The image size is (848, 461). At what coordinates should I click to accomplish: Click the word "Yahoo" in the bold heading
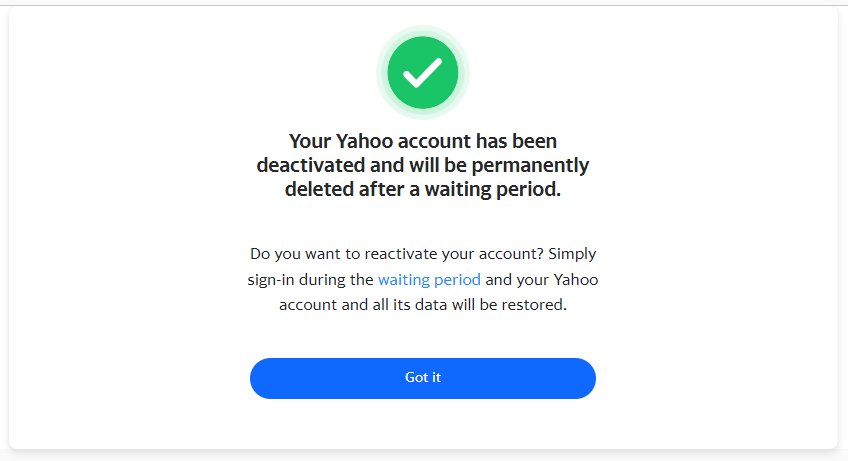tap(365, 141)
